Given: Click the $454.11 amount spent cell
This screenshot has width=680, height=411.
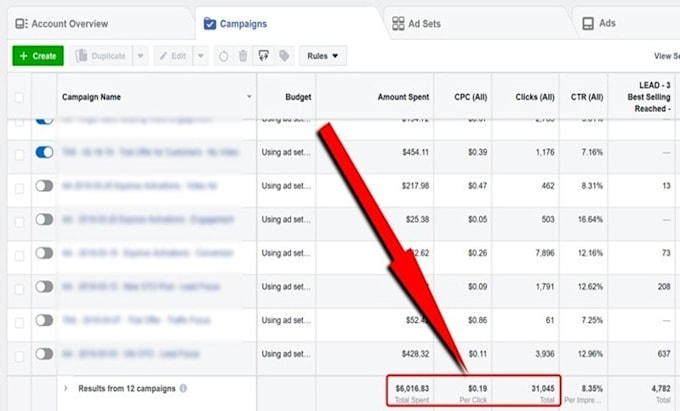Looking at the screenshot, I should pyautogui.click(x=415, y=152).
